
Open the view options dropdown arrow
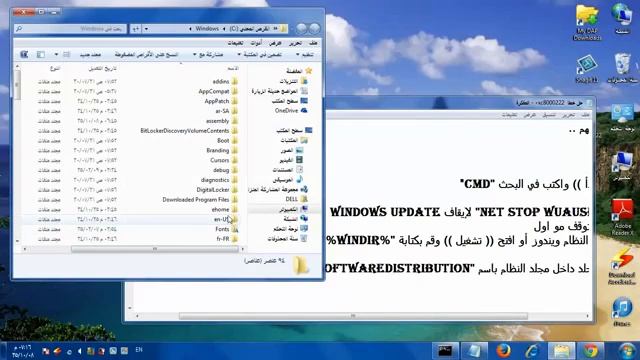(56, 54)
